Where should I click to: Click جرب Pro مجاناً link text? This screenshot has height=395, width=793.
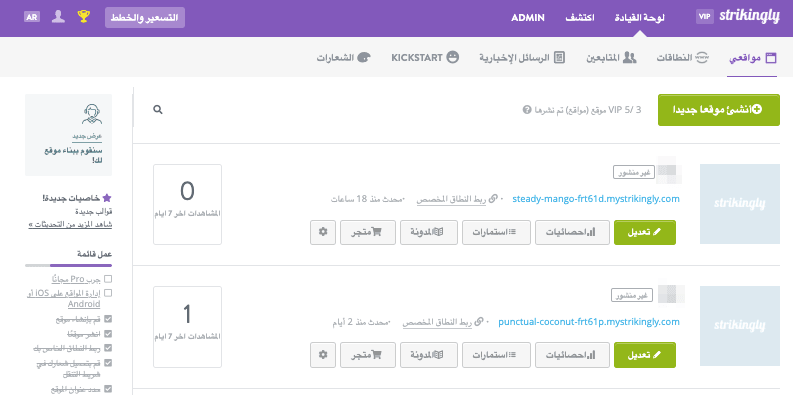click(75, 279)
